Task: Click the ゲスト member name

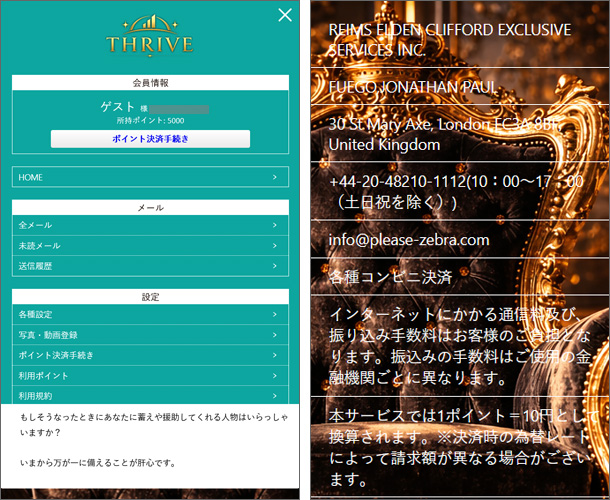Action: coord(117,107)
